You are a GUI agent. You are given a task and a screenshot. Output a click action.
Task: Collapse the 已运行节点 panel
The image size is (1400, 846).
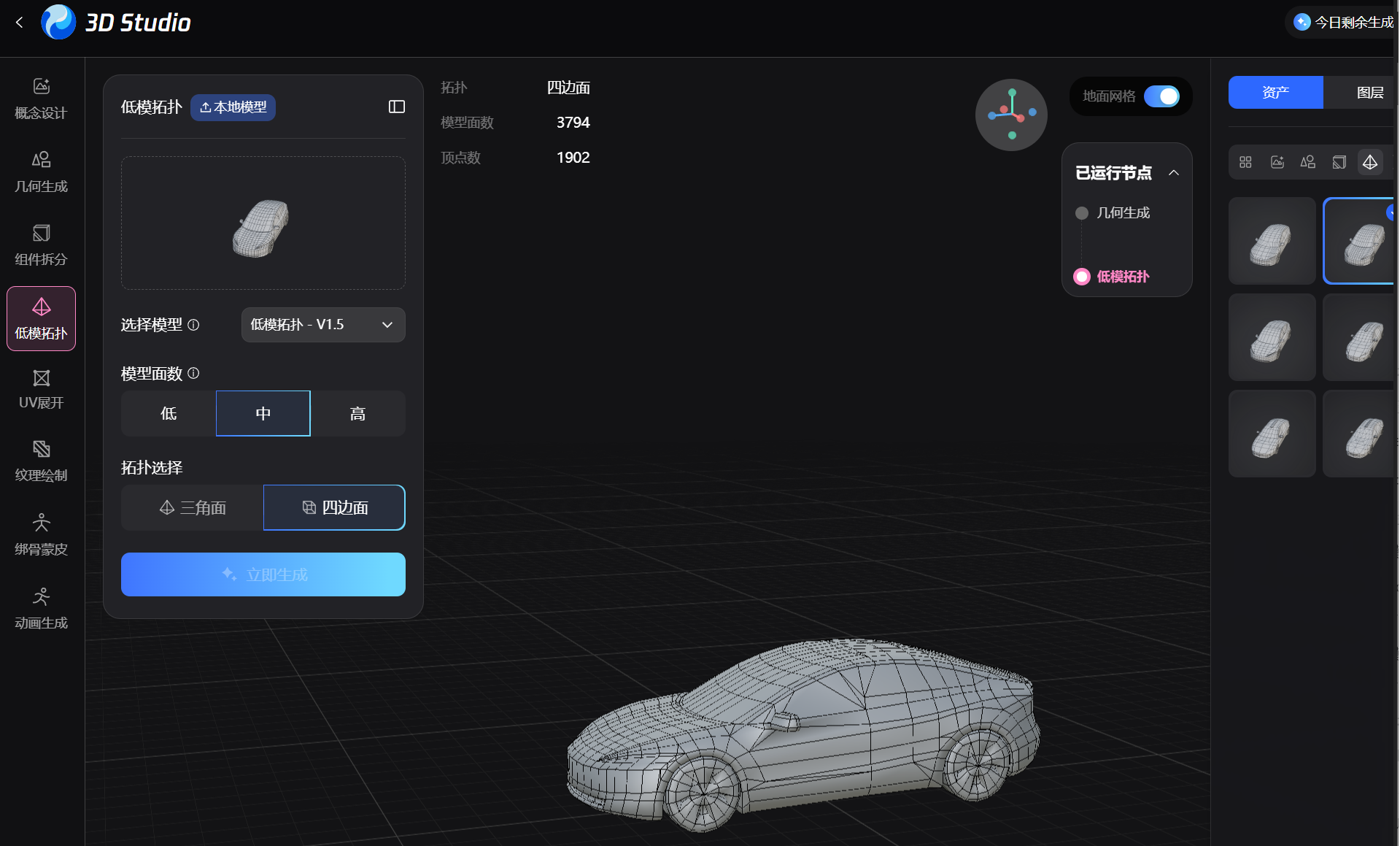pos(1174,173)
